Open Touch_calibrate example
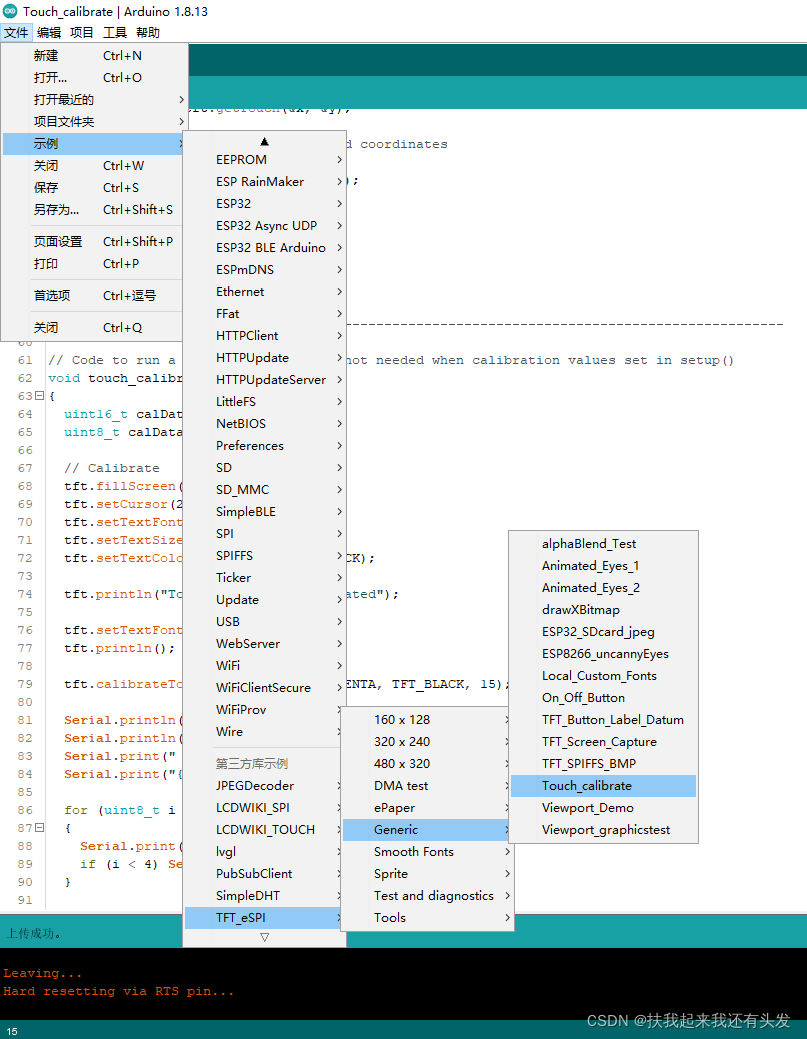807x1039 pixels. (x=604, y=785)
